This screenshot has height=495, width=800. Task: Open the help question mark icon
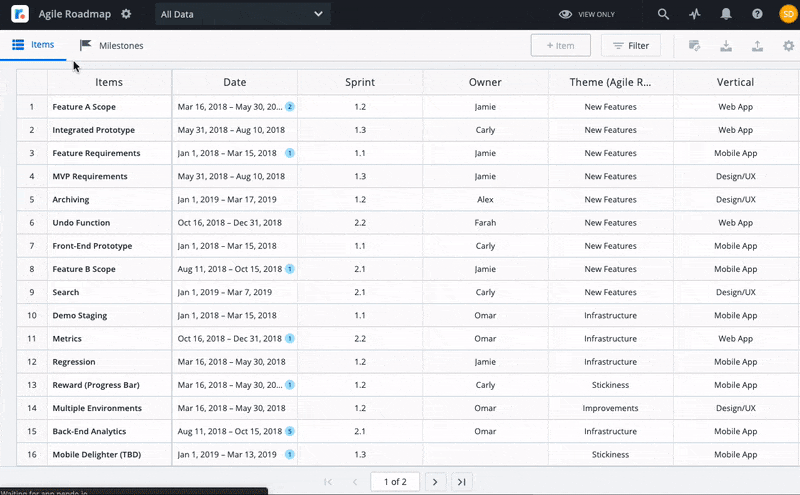coord(757,14)
